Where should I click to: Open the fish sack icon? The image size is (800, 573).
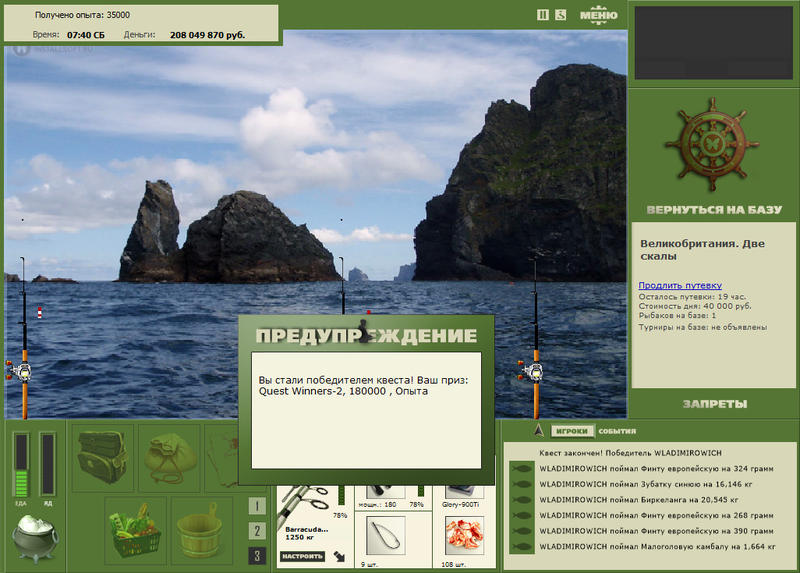click(x=170, y=457)
